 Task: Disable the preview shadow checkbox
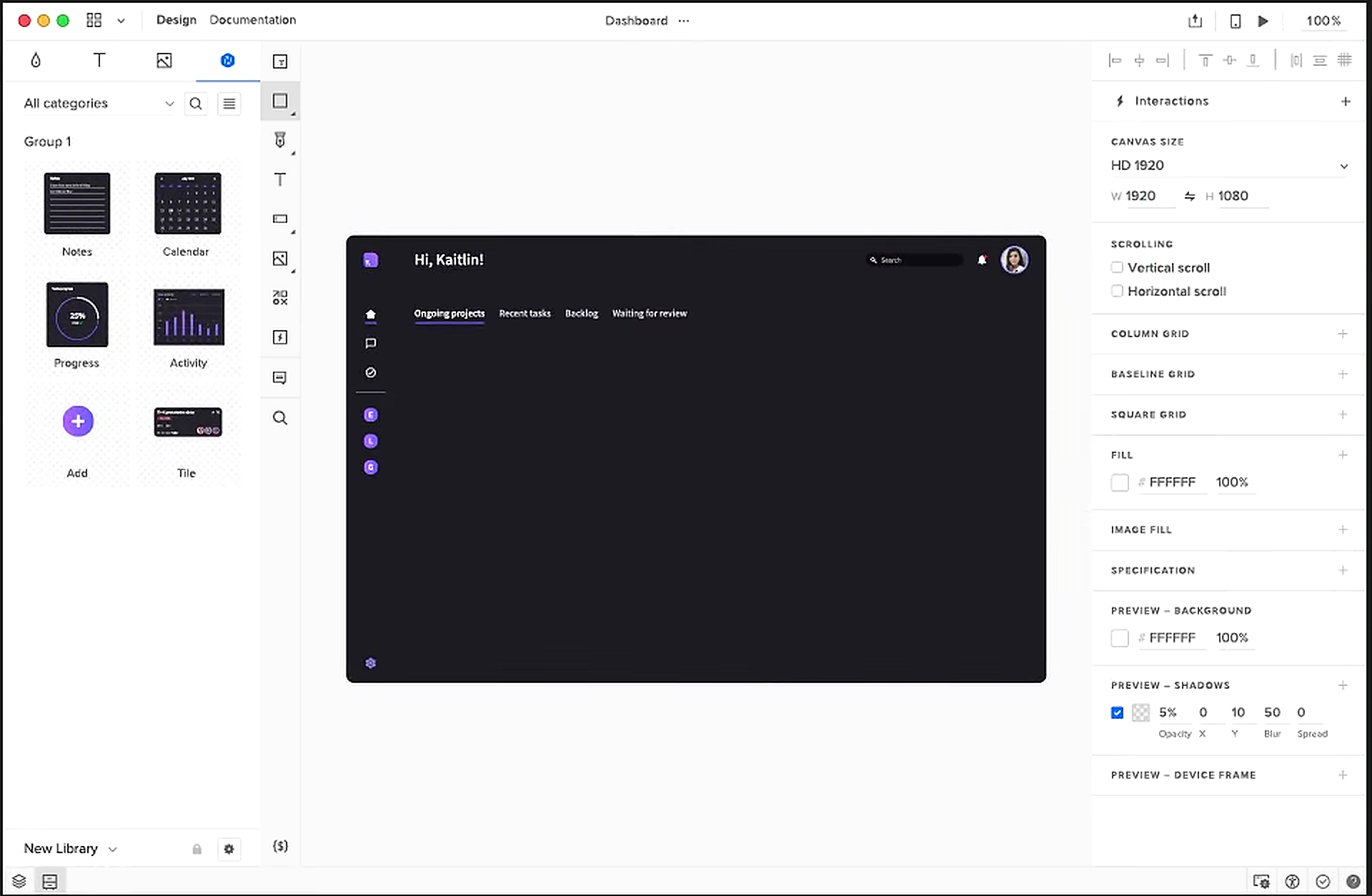click(x=1117, y=712)
